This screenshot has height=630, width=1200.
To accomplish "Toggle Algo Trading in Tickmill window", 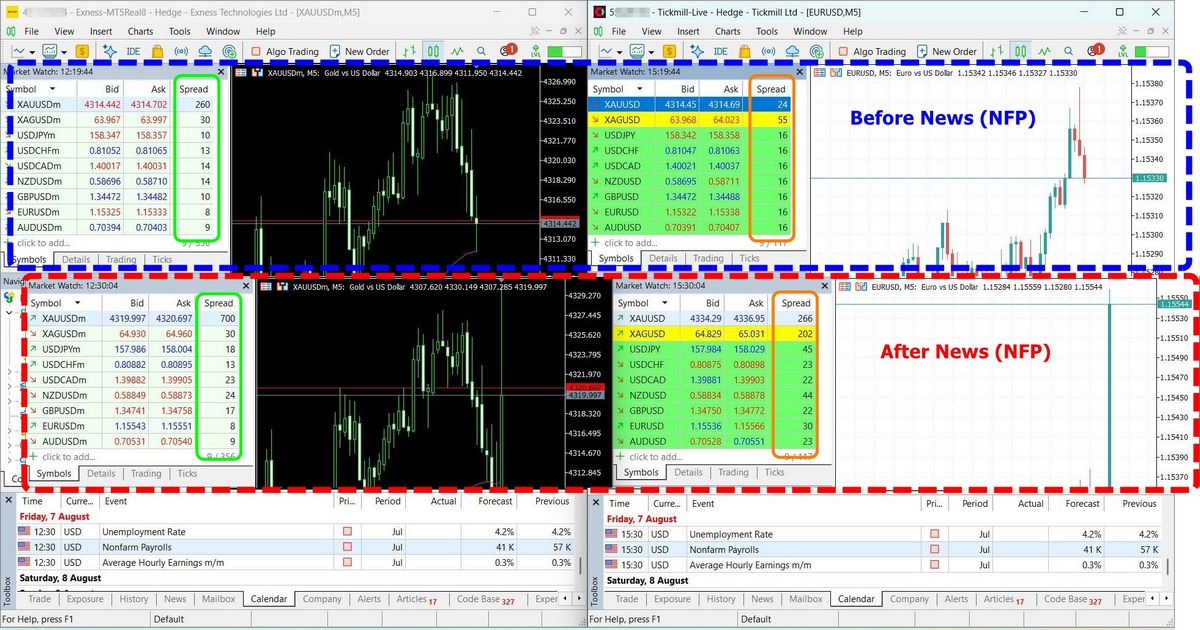I will coord(871,51).
